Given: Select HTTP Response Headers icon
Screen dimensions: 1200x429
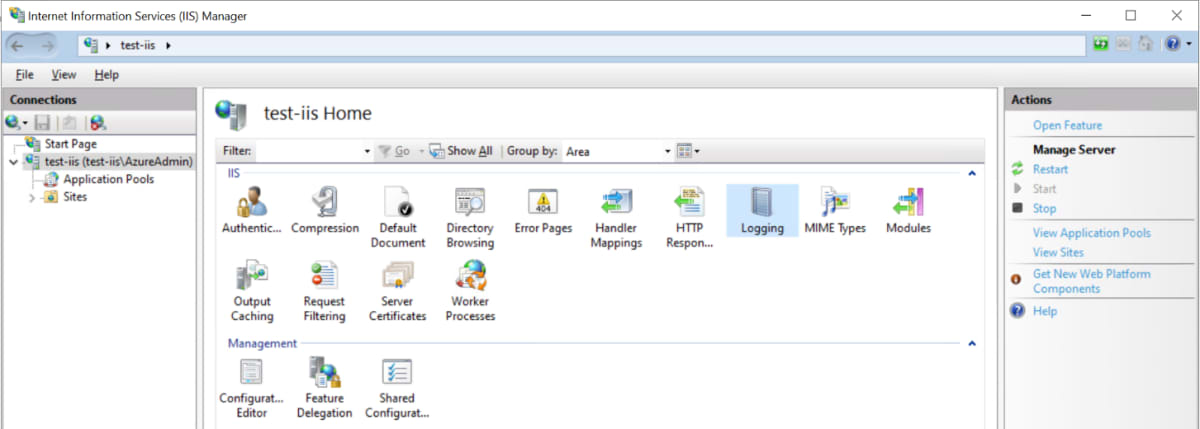Looking at the screenshot, I should [689, 218].
